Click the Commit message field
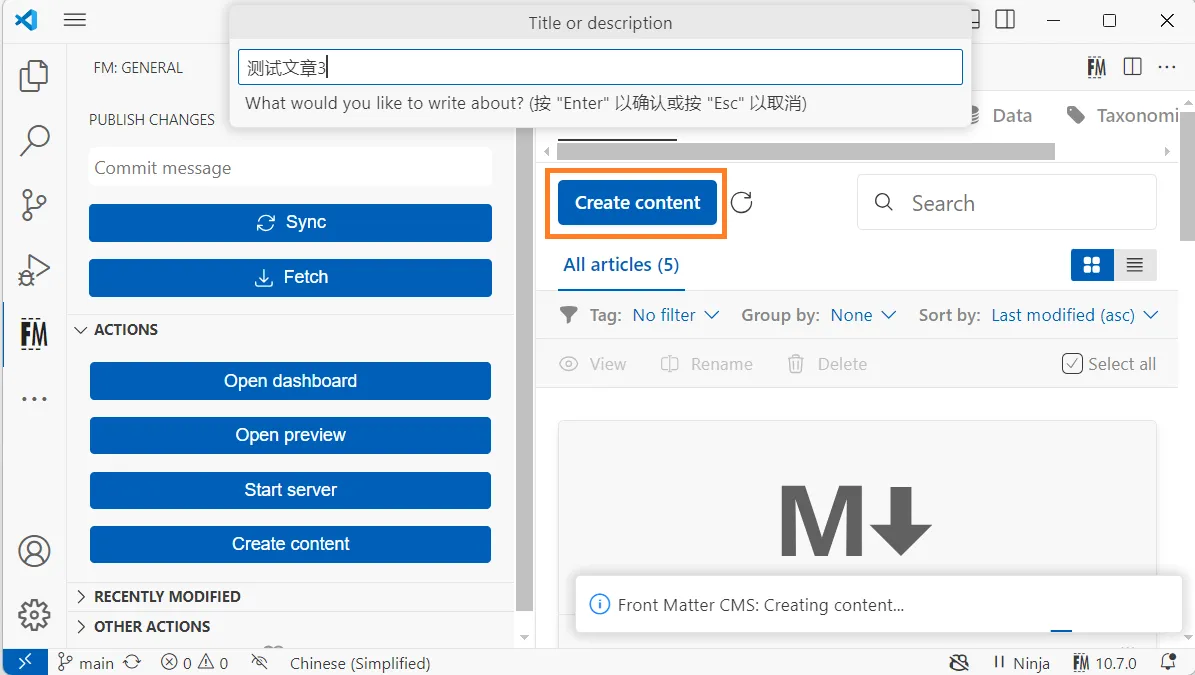 [x=290, y=168]
